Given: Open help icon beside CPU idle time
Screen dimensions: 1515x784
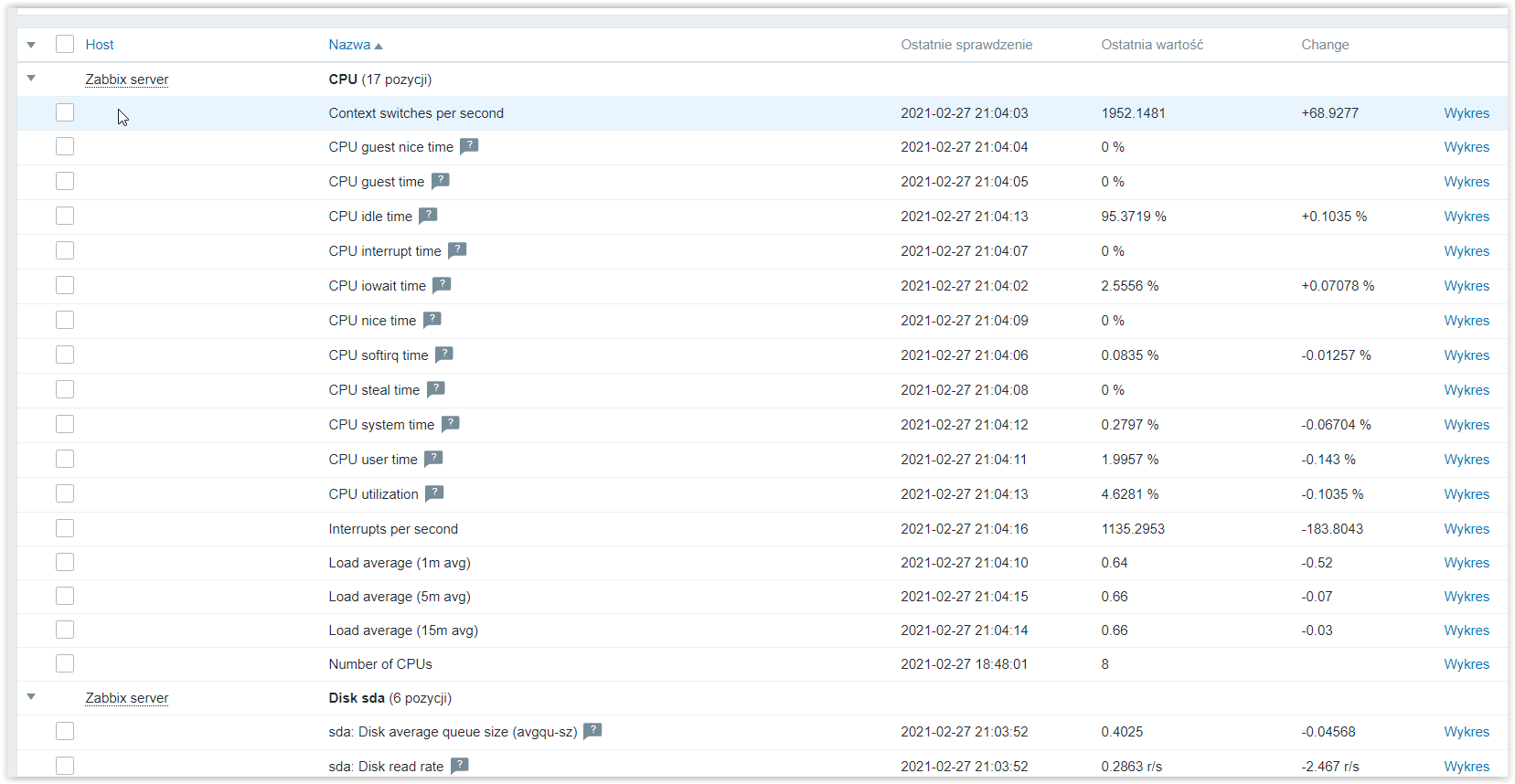Looking at the screenshot, I should pos(428,215).
